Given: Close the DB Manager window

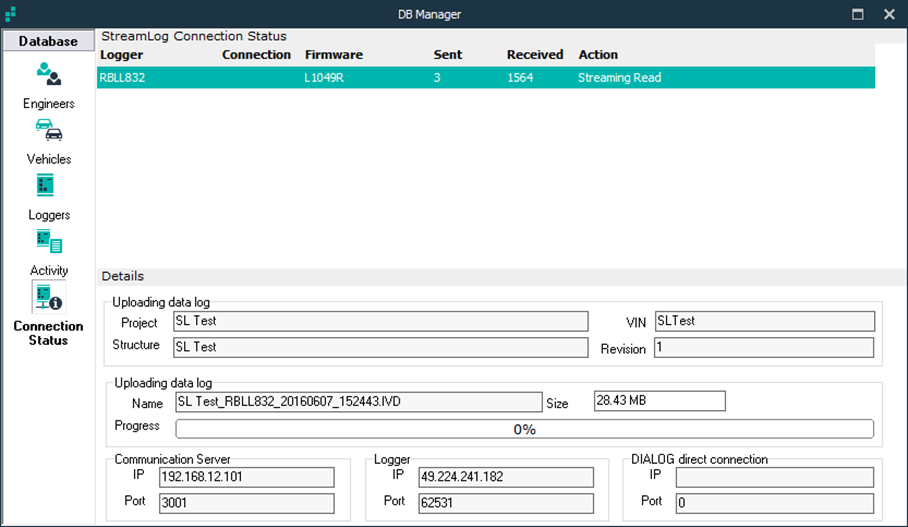Looking at the screenshot, I should pyautogui.click(x=889, y=14).
